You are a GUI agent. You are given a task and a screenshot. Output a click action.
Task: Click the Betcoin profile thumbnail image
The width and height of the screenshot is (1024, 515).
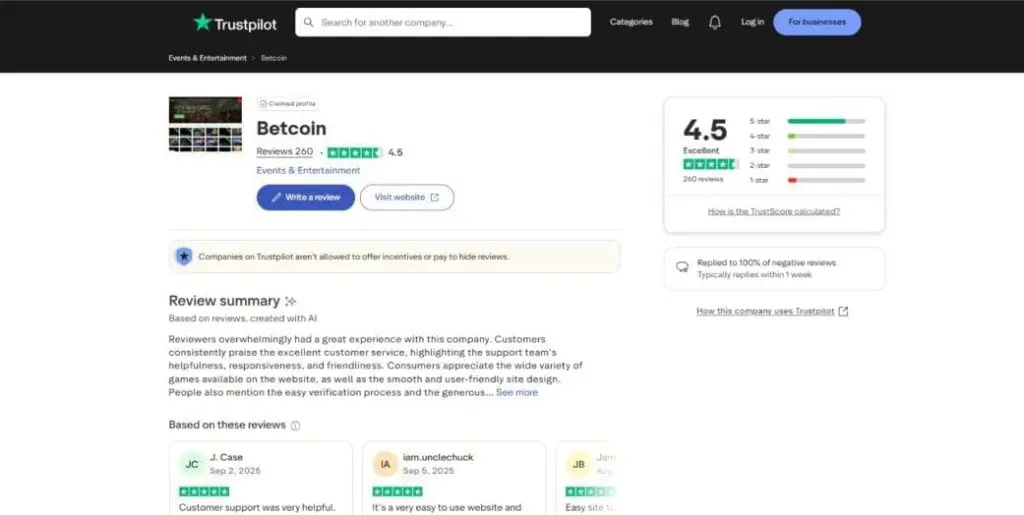[205, 124]
